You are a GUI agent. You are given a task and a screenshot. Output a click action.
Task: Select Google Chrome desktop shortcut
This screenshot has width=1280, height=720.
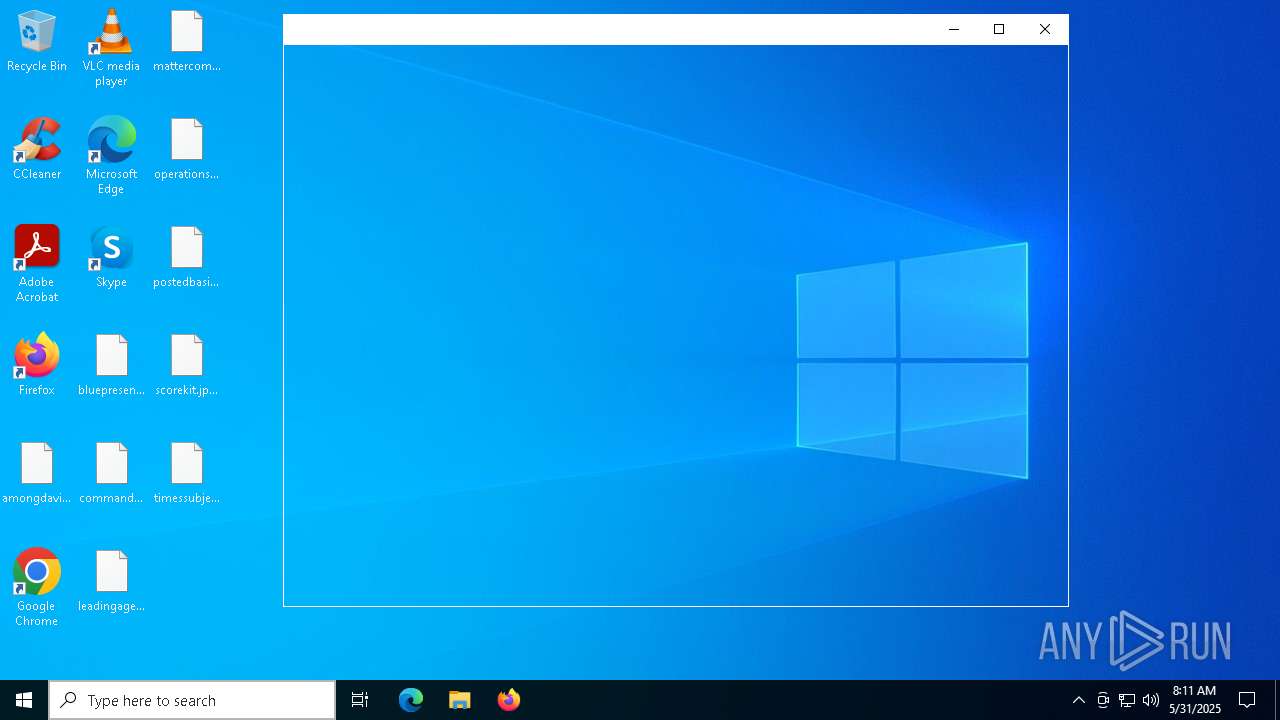click(x=37, y=588)
